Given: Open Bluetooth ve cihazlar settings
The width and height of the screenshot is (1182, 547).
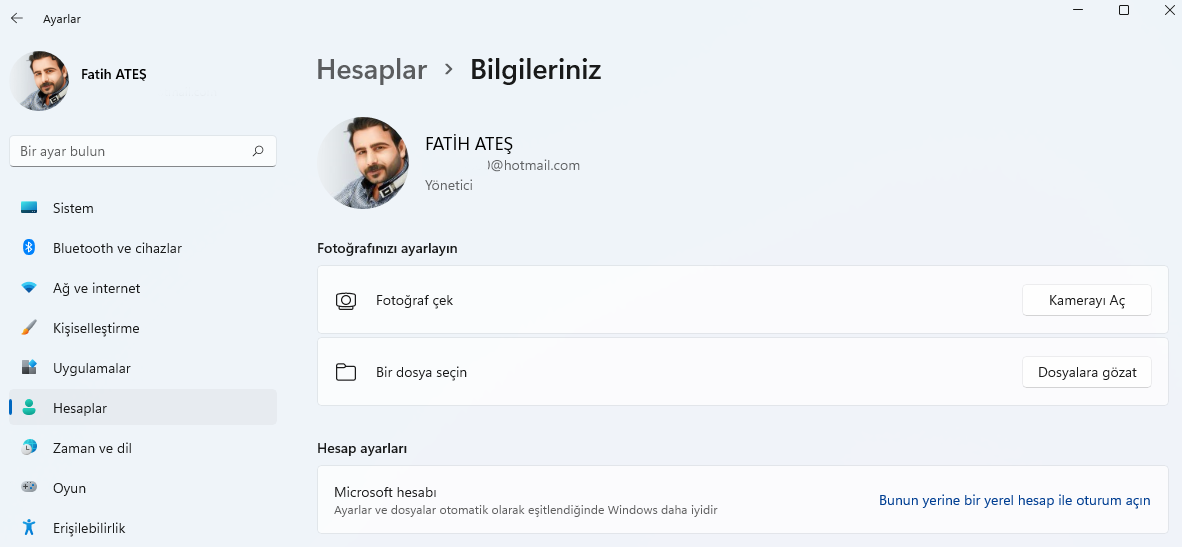Looking at the screenshot, I should [142, 248].
